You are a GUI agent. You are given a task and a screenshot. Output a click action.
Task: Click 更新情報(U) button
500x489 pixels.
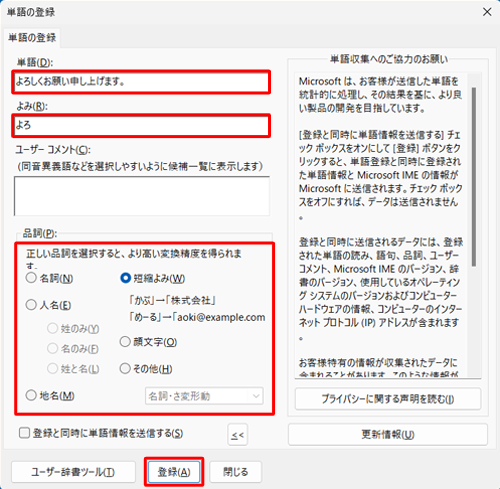[x=388, y=434]
